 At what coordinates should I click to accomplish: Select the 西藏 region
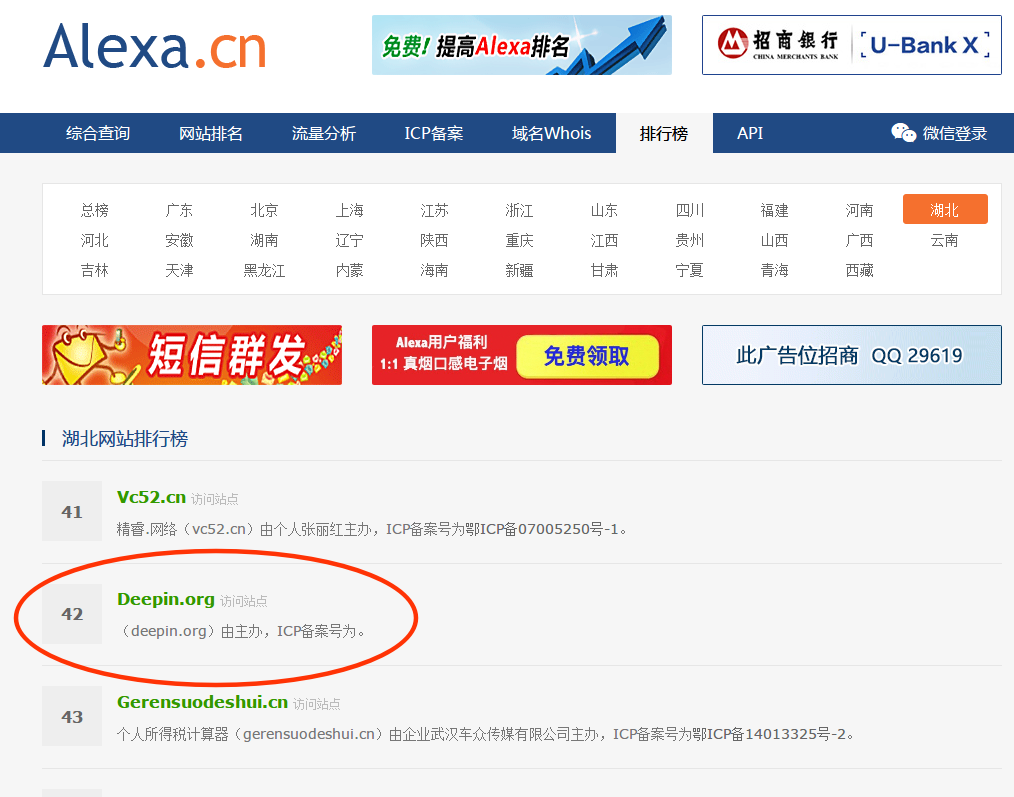pyautogui.click(x=859, y=270)
